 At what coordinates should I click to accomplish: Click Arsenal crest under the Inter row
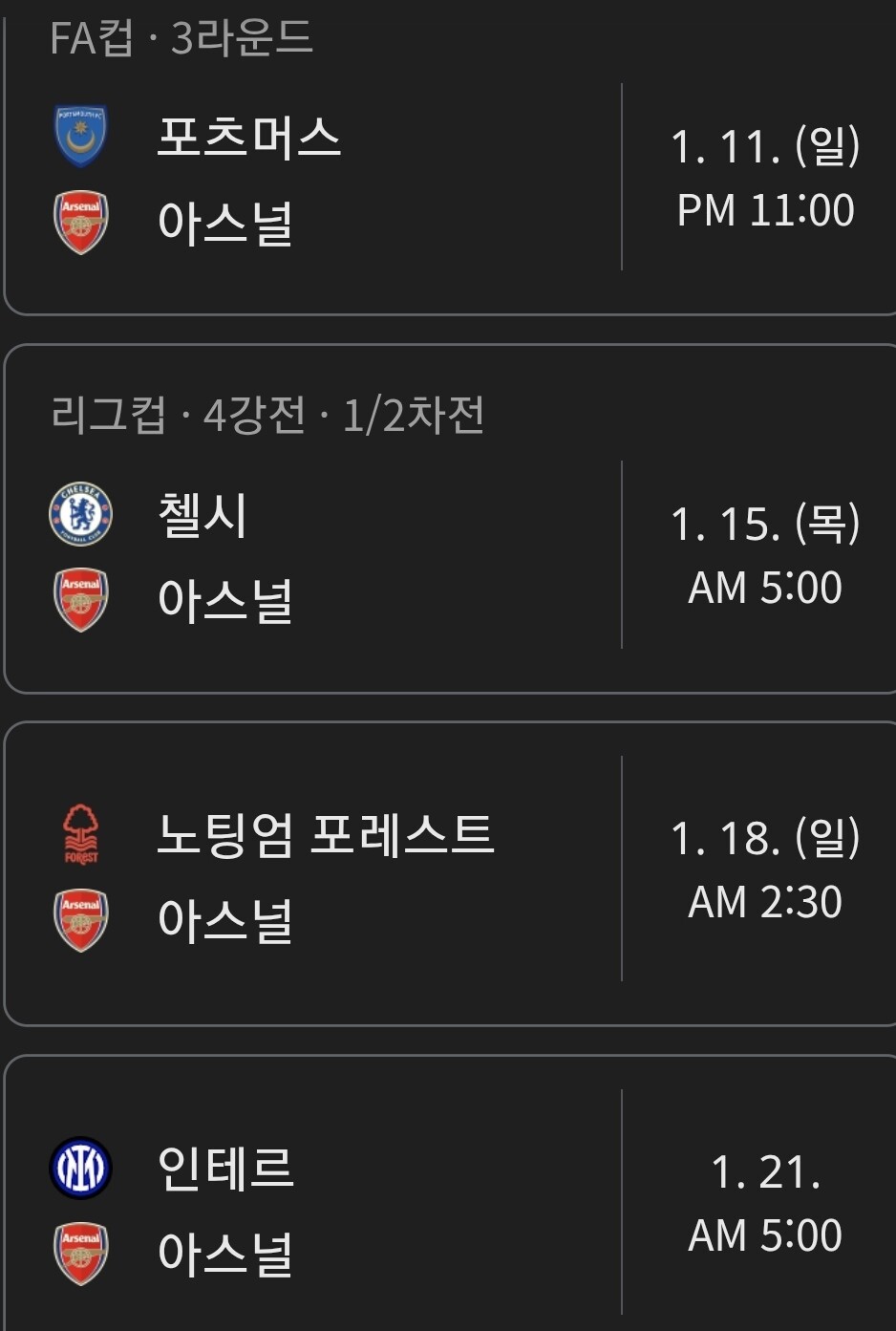(80, 1254)
